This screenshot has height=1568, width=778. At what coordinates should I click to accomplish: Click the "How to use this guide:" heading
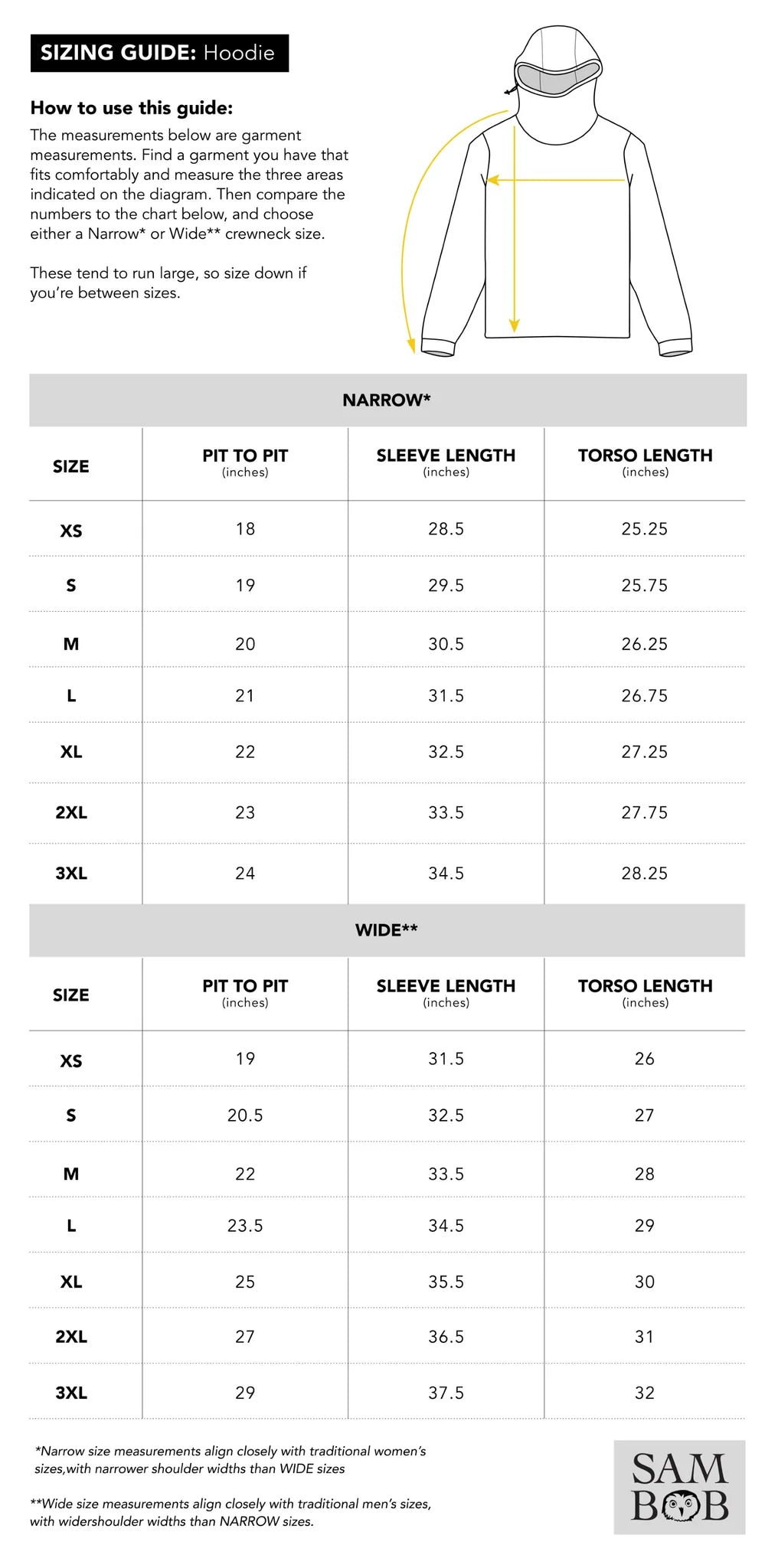click(x=132, y=108)
